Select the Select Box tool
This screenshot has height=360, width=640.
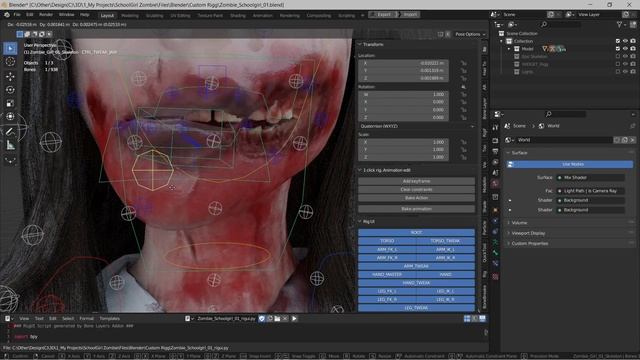click(10, 49)
